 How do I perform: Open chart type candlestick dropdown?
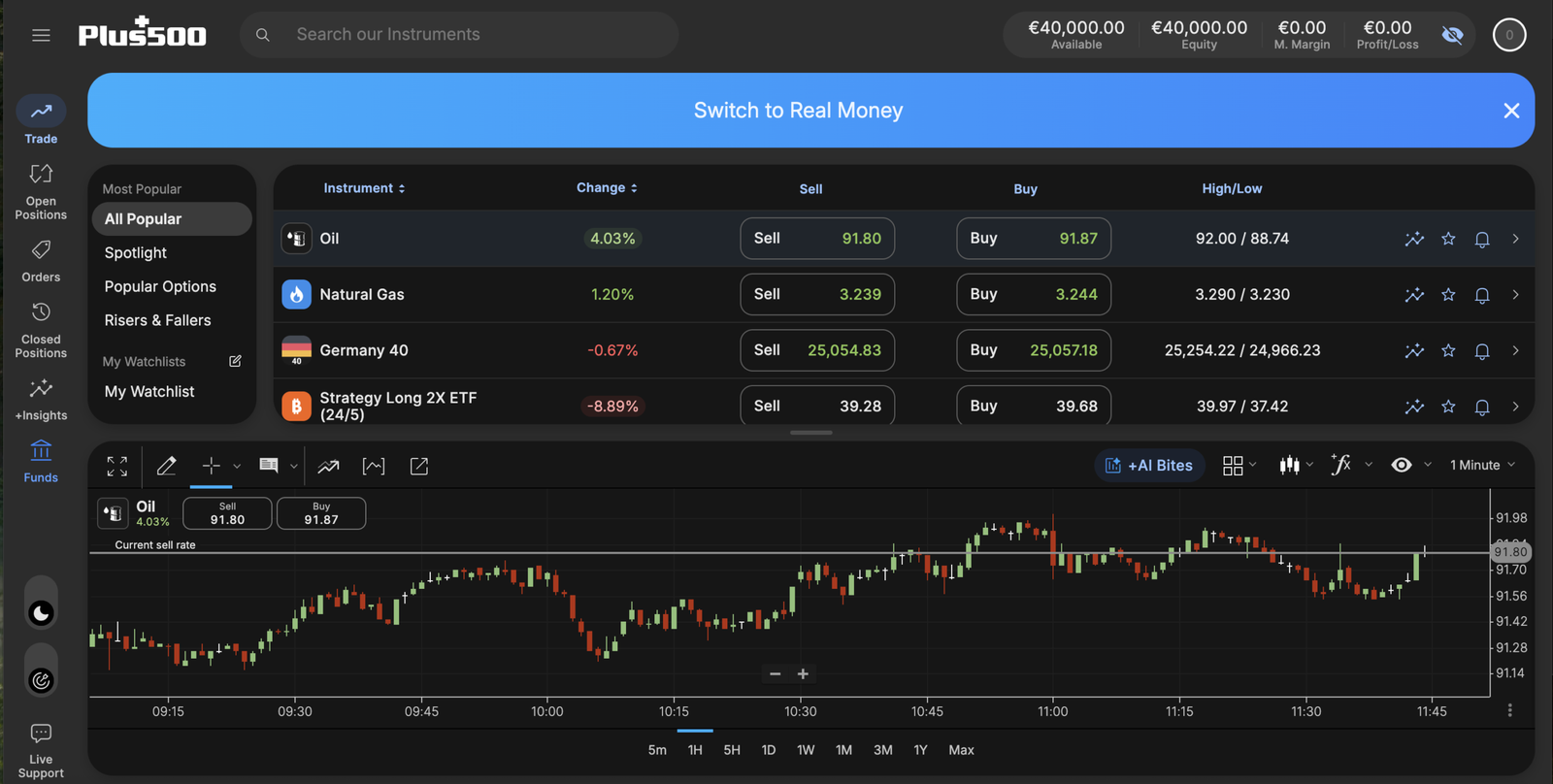coord(1296,466)
